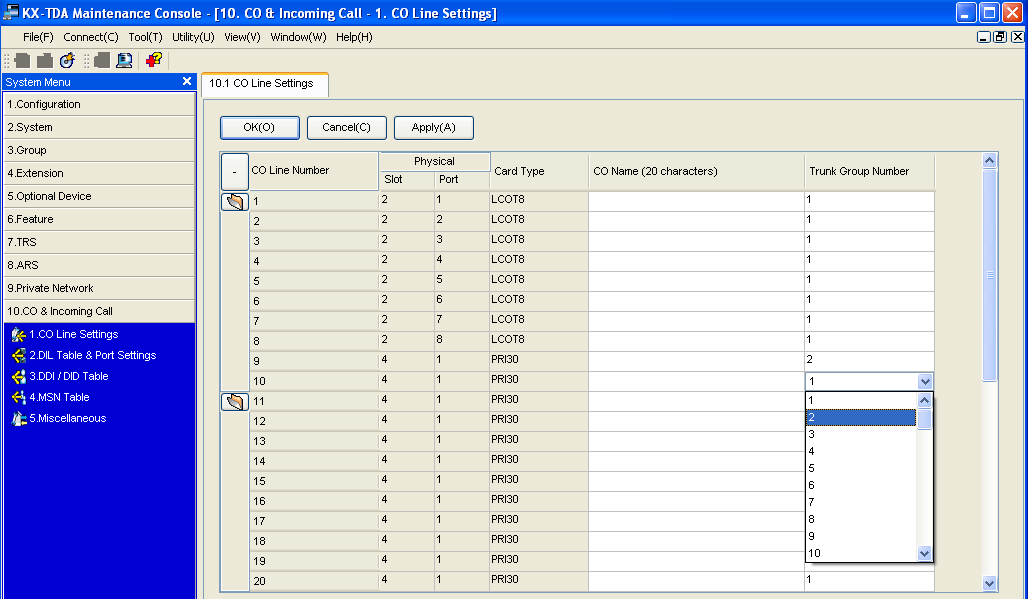Collapse the table with the minus button
The height and width of the screenshot is (599, 1028).
[235, 171]
